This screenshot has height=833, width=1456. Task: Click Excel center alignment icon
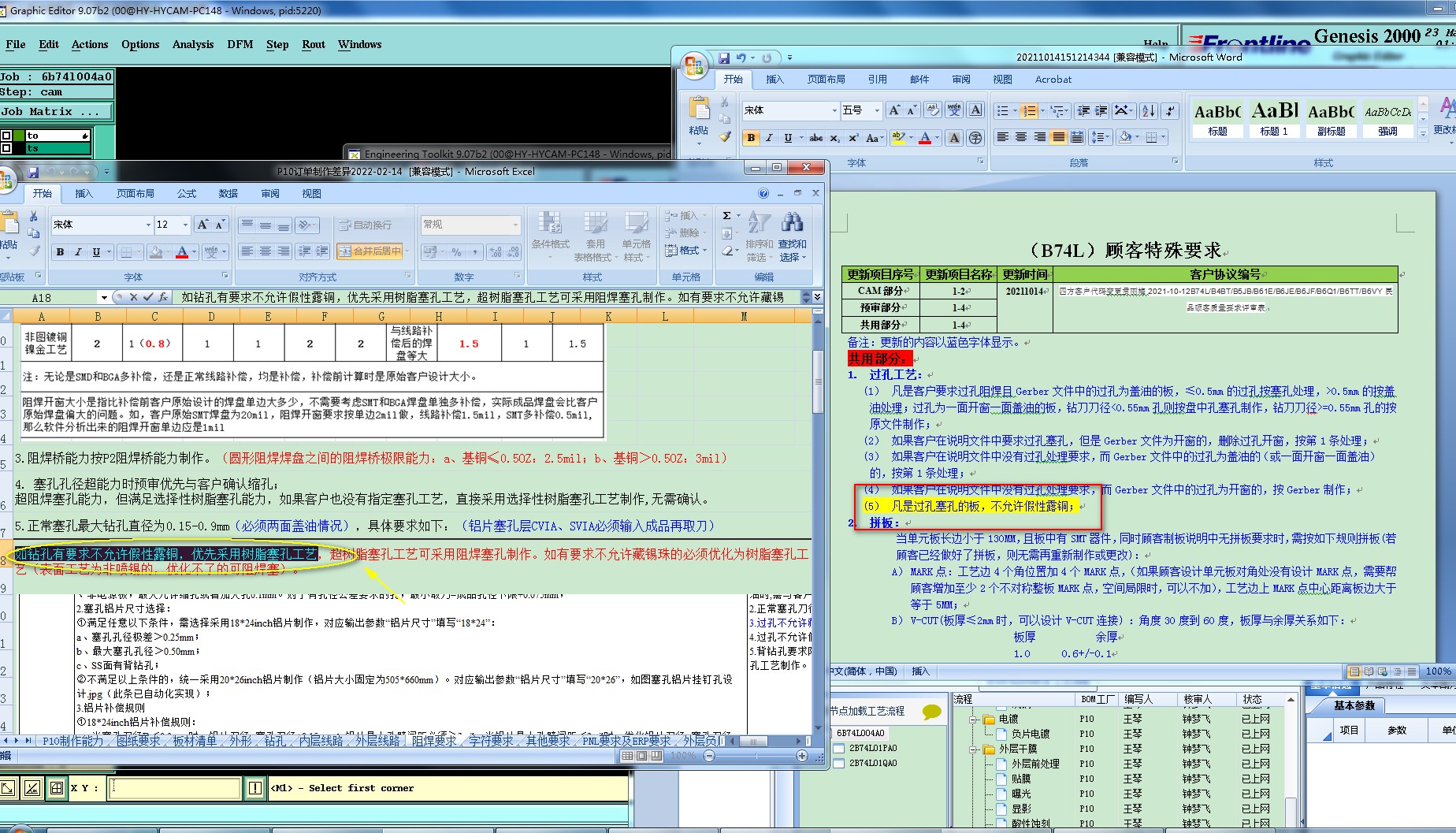265,251
